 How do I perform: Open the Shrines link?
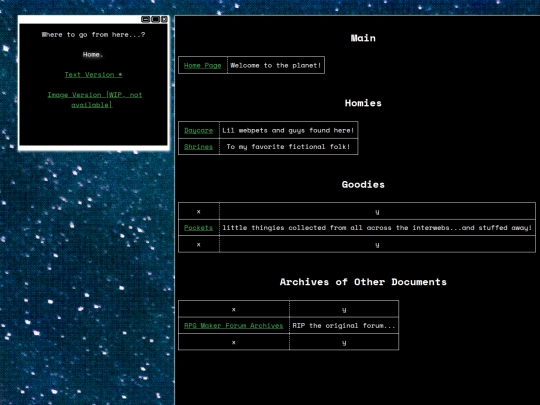click(198, 146)
